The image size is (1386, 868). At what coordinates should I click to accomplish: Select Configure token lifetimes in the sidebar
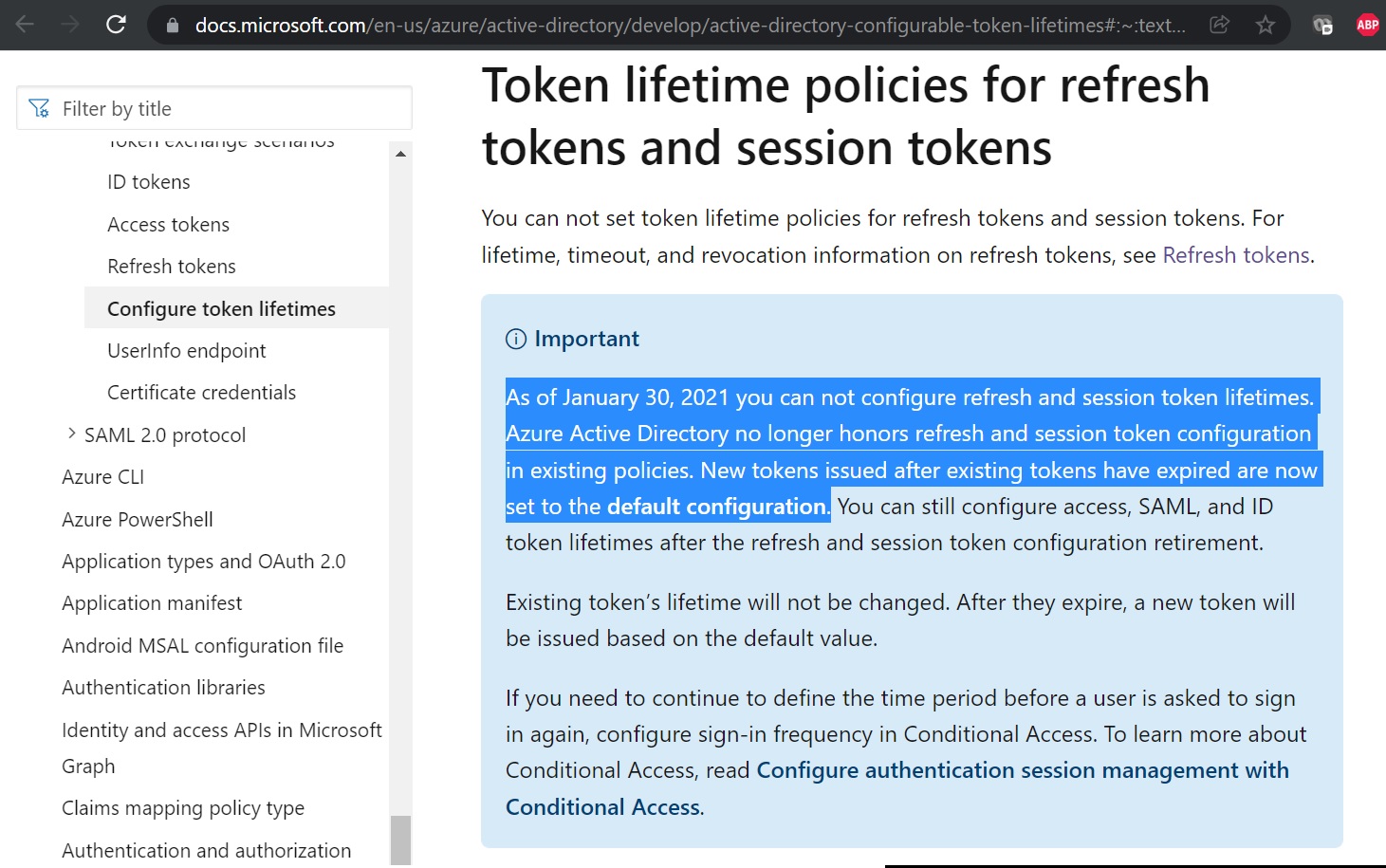(x=221, y=308)
